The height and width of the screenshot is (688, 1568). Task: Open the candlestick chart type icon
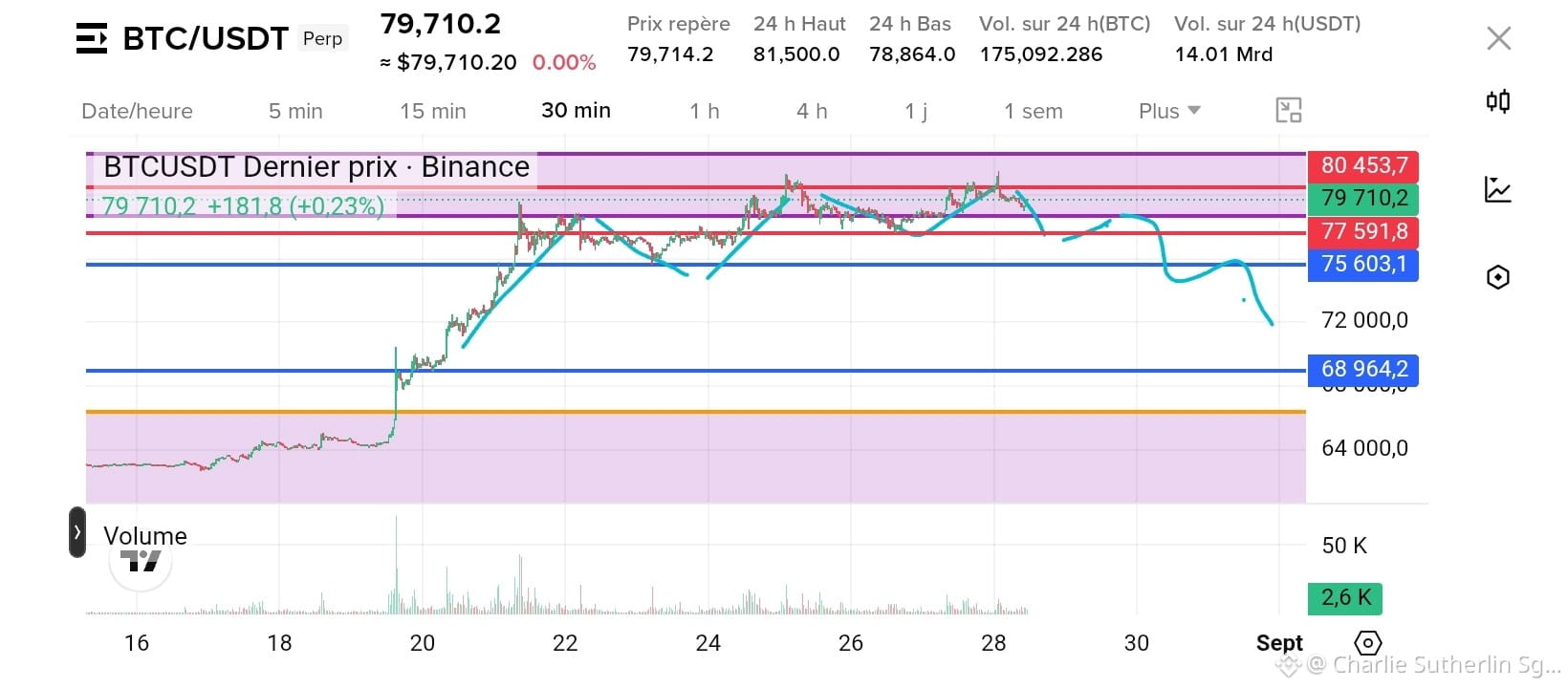click(1498, 101)
